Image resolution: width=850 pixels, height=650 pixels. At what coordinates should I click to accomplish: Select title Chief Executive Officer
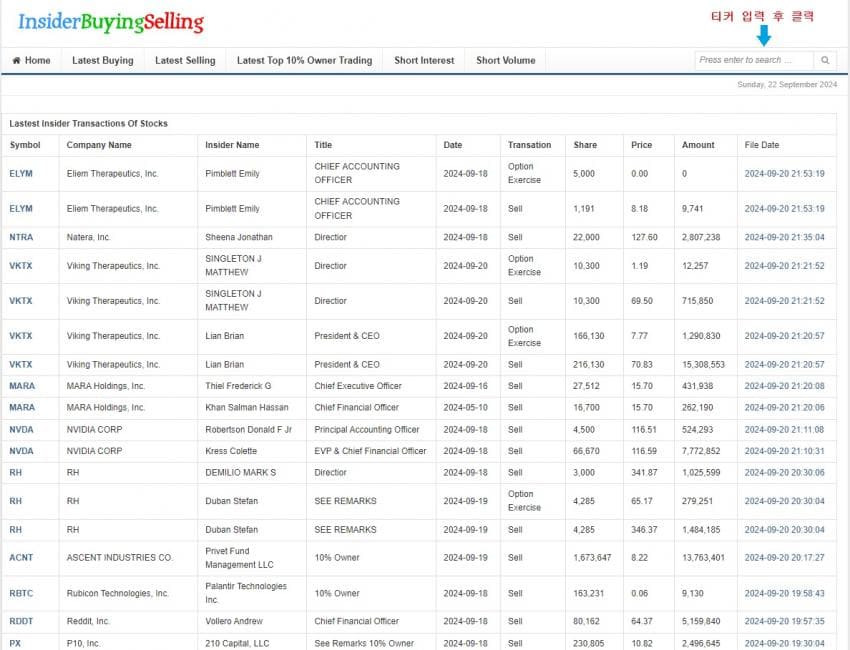[358, 386]
